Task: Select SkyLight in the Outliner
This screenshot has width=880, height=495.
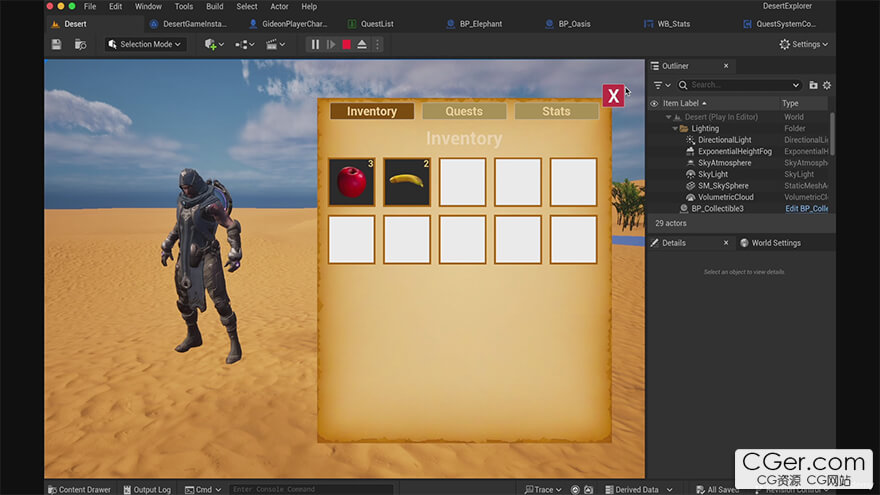Action: pyautogui.click(x=713, y=175)
